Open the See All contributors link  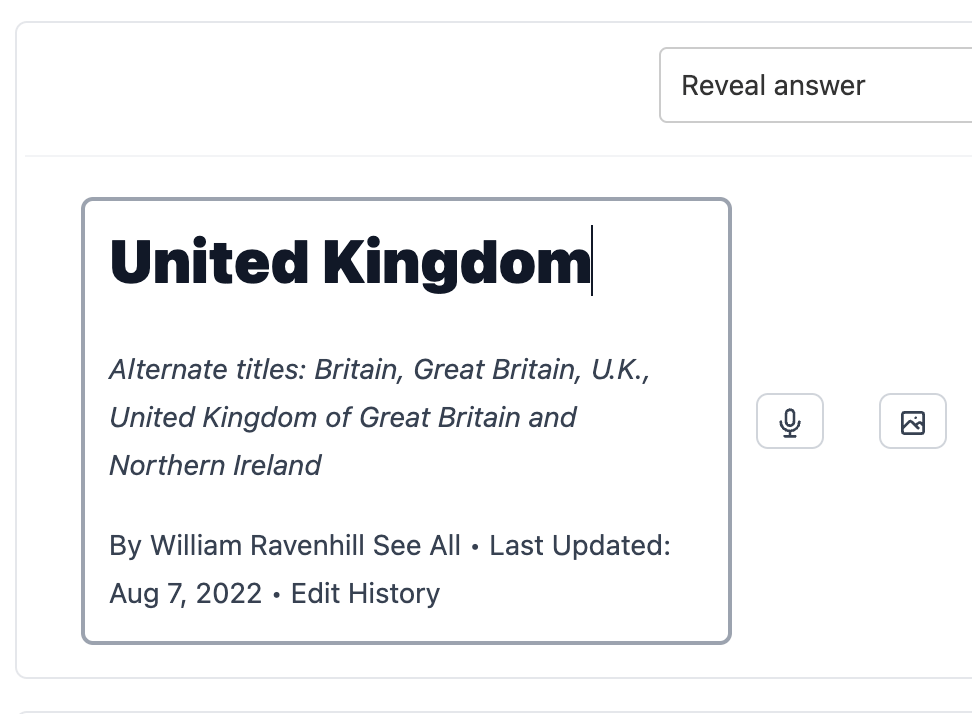tap(417, 545)
